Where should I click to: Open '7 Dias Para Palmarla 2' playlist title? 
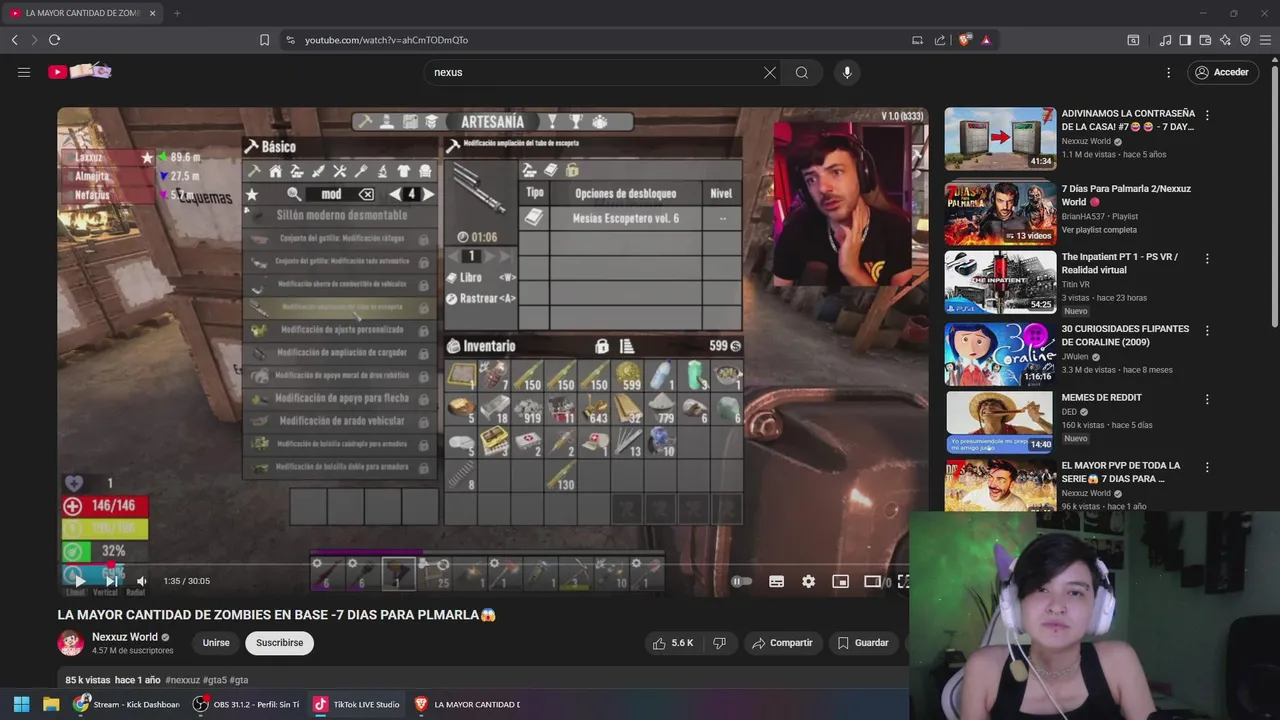[1126, 195]
